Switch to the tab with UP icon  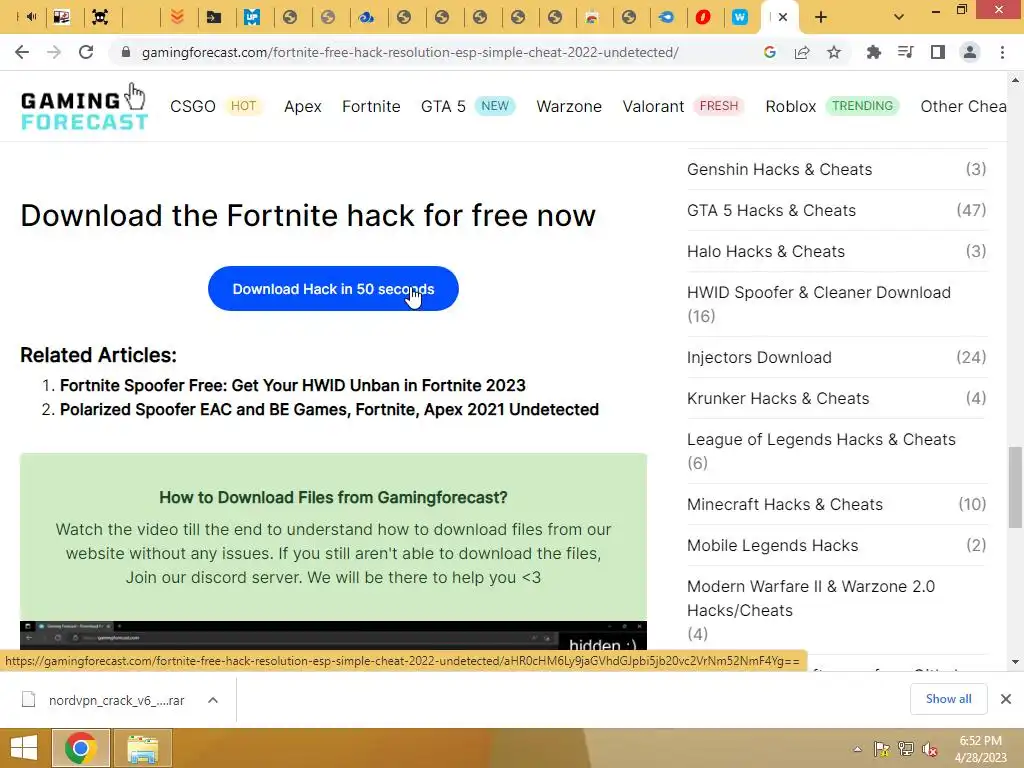point(252,17)
